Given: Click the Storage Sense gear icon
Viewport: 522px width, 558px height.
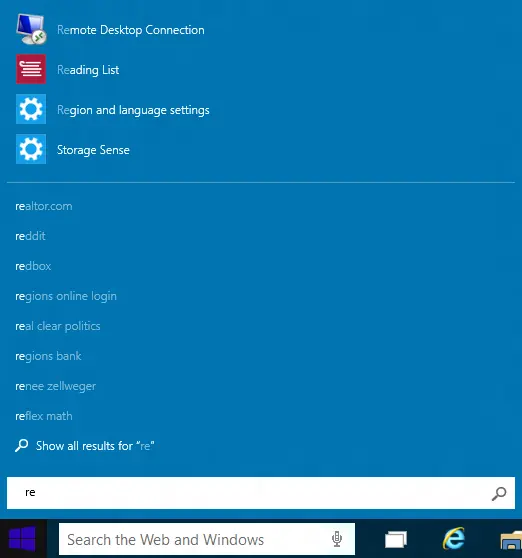Looking at the screenshot, I should pos(31,149).
